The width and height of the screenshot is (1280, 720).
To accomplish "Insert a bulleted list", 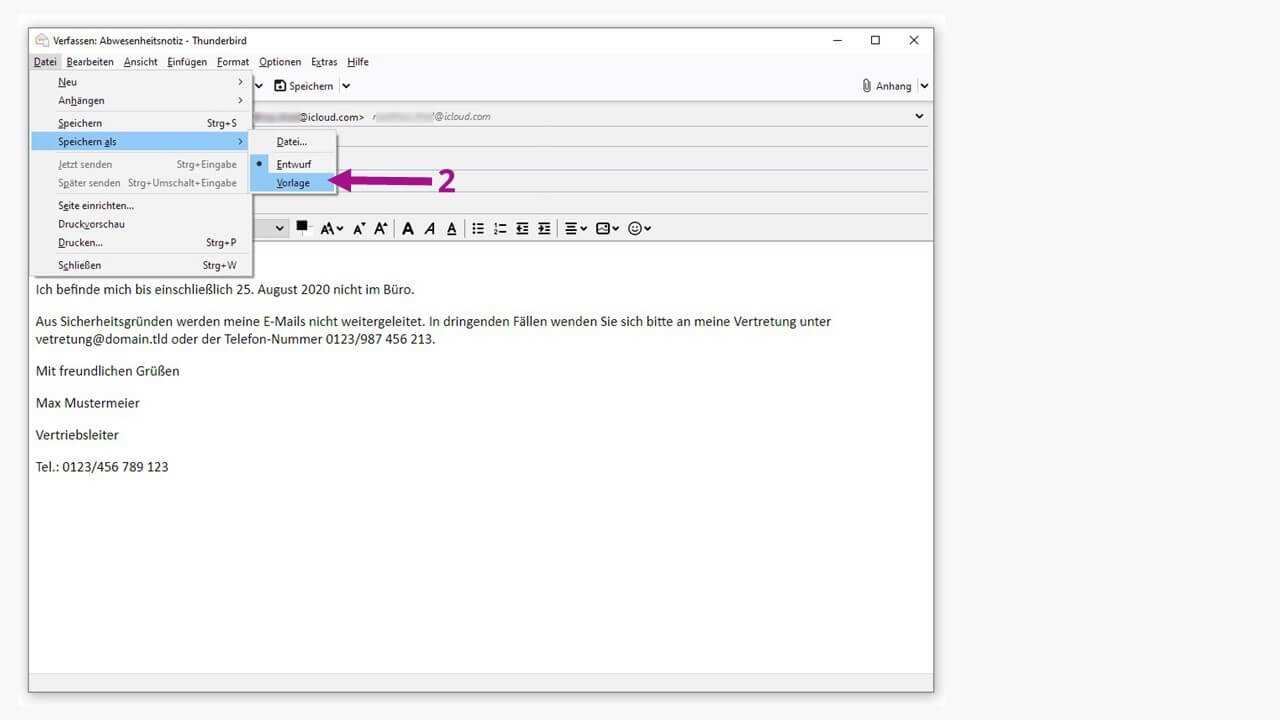I will click(x=478, y=229).
